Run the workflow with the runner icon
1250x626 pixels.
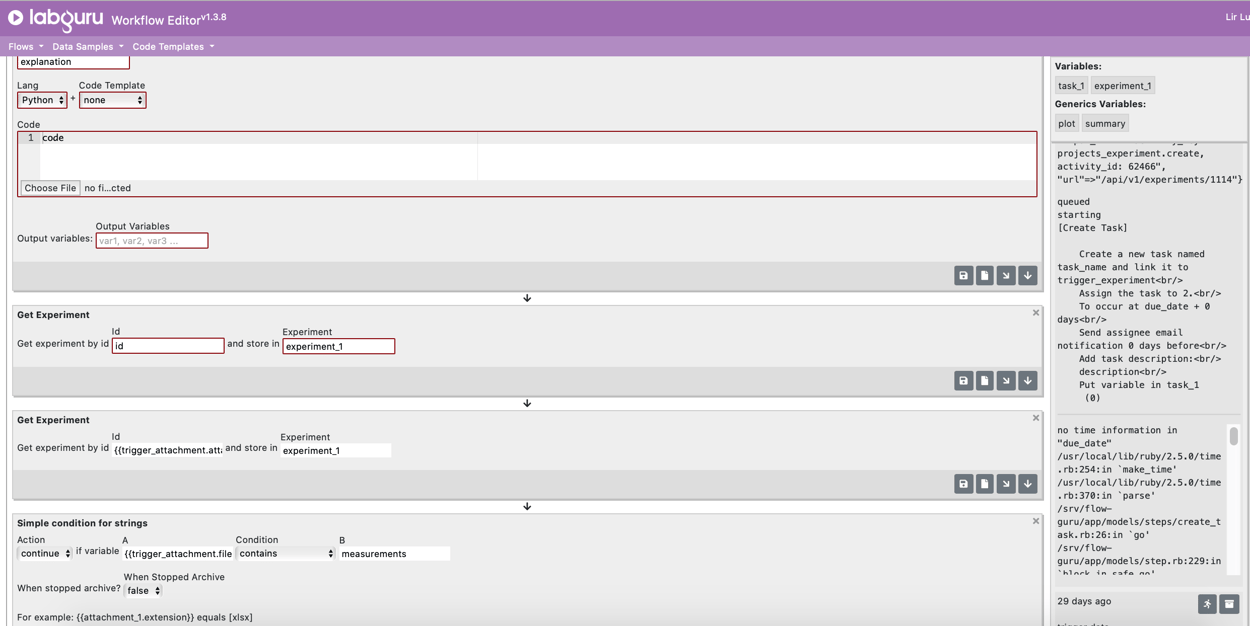[x=1207, y=604]
